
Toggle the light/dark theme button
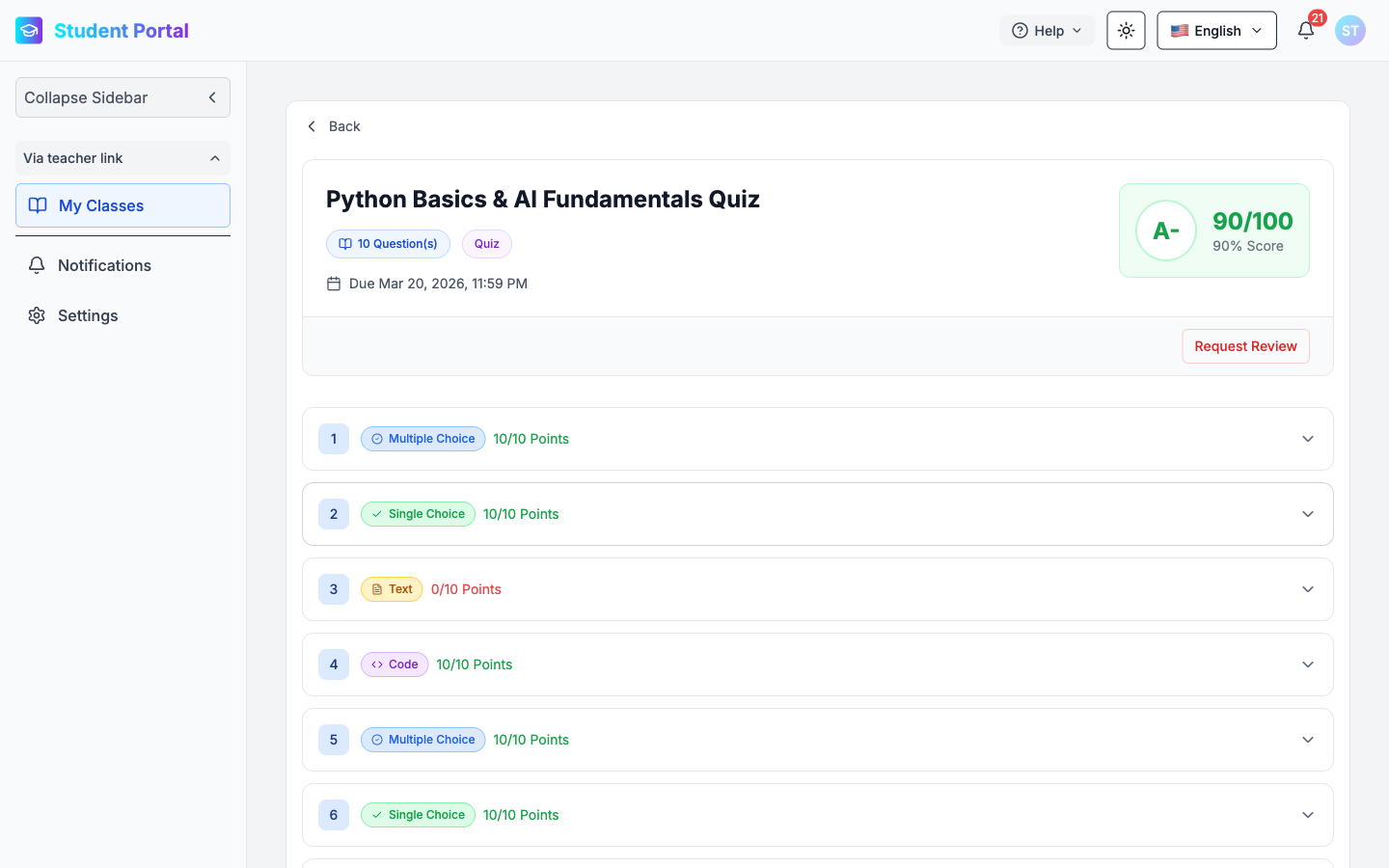(x=1126, y=31)
